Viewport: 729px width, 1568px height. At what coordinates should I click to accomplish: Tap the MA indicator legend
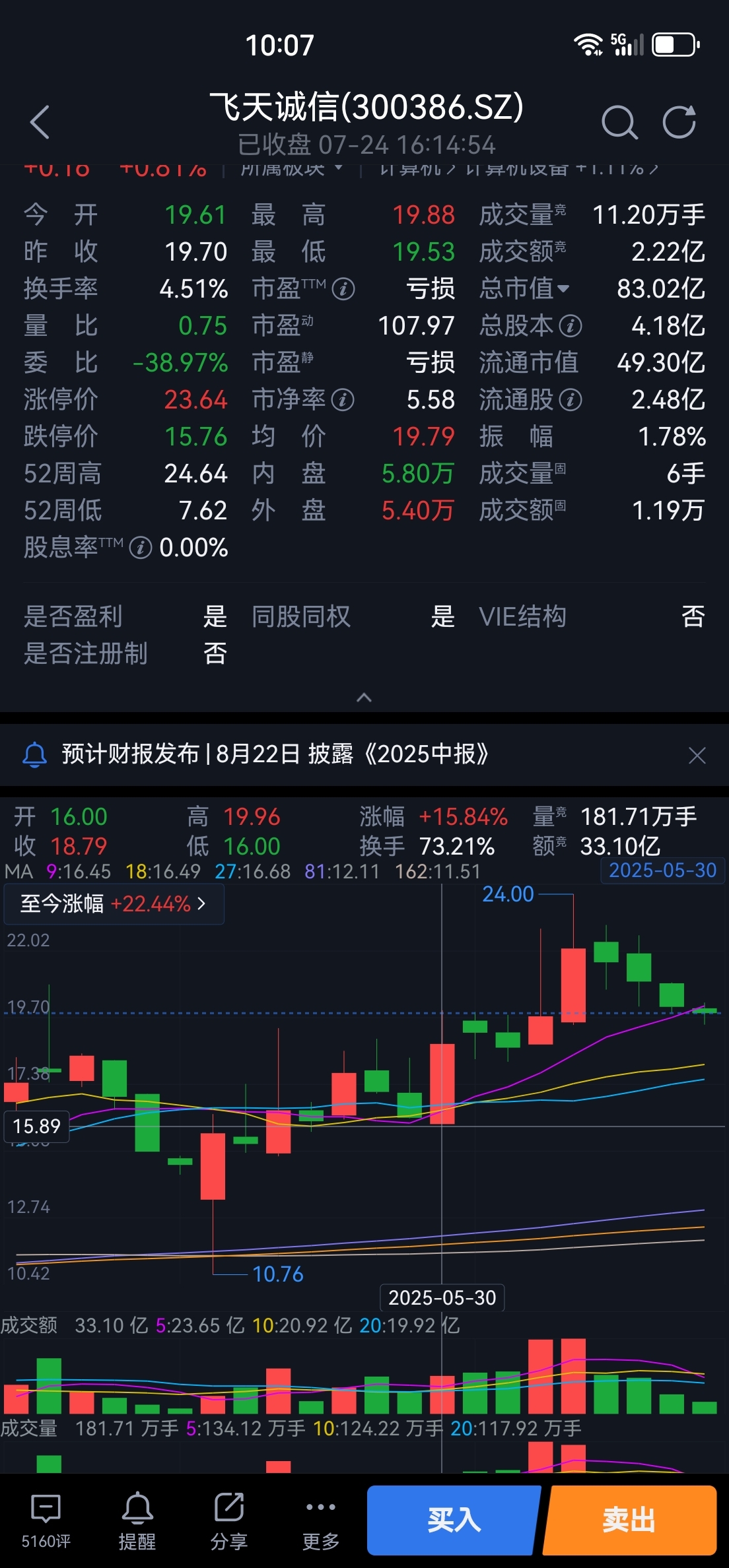(x=18, y=872)
